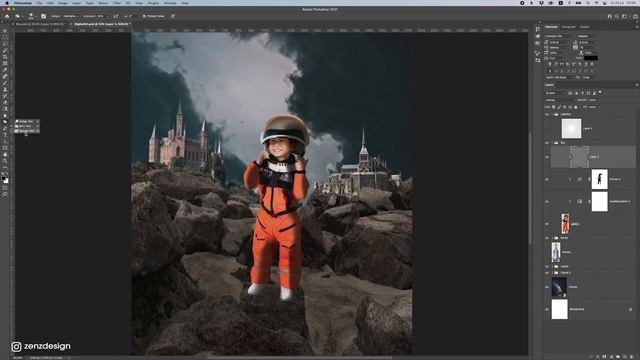
Task: Click the foreground/background color swatches
Action: click(5, 180)
